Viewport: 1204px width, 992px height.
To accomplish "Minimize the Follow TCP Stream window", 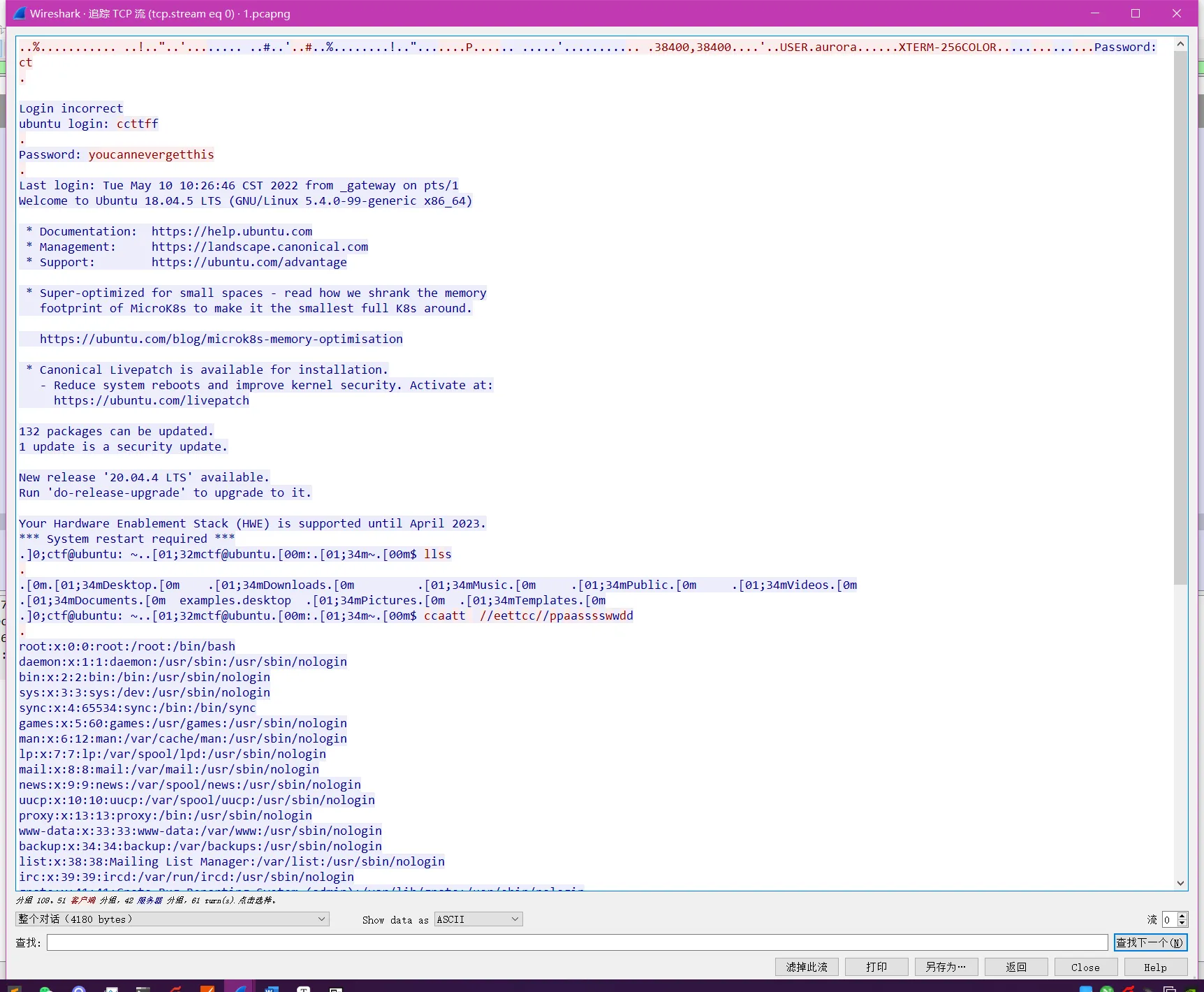I will (1095, 13).
